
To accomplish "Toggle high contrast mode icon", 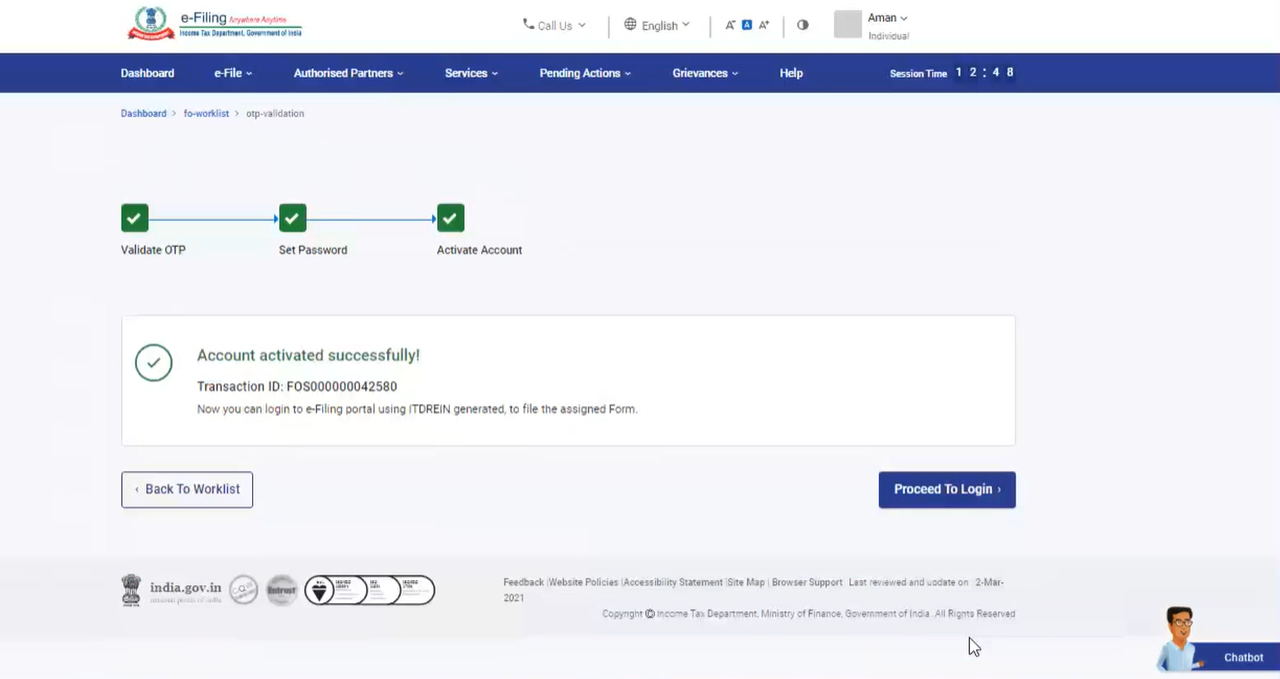I will click(x=802, y=25).
